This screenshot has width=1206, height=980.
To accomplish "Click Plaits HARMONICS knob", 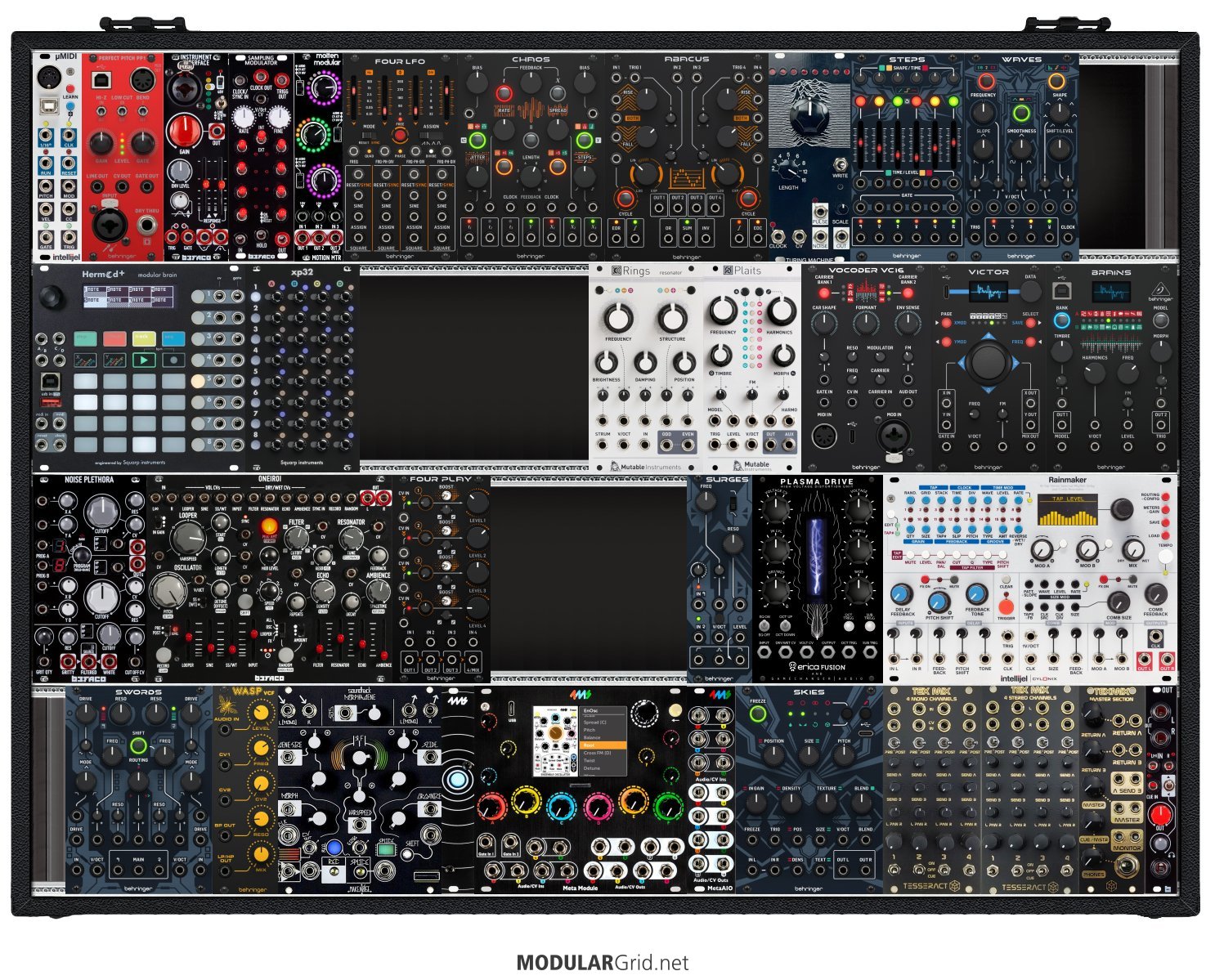I will pos(782,311).
